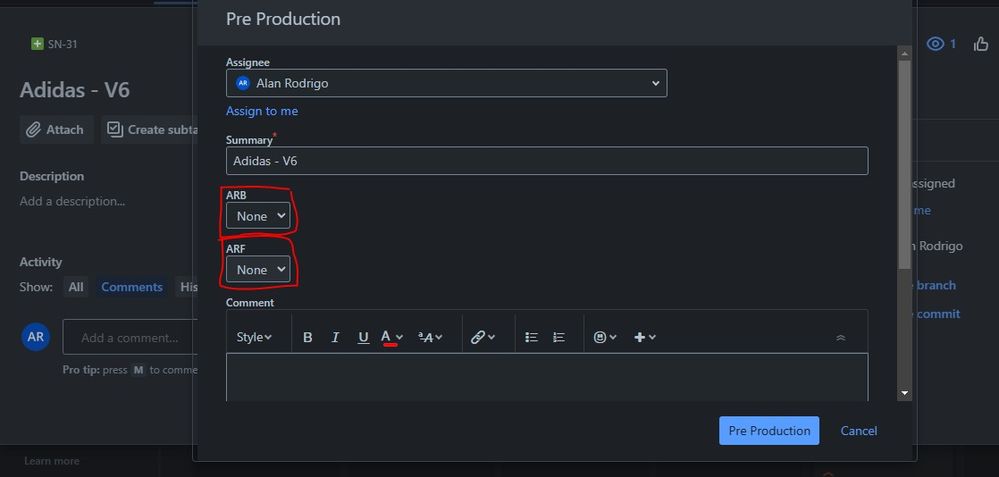The height and width of the screenshot is (477, 999).
Task: Click the Assign to me link
Action: [x=262, y=111]
